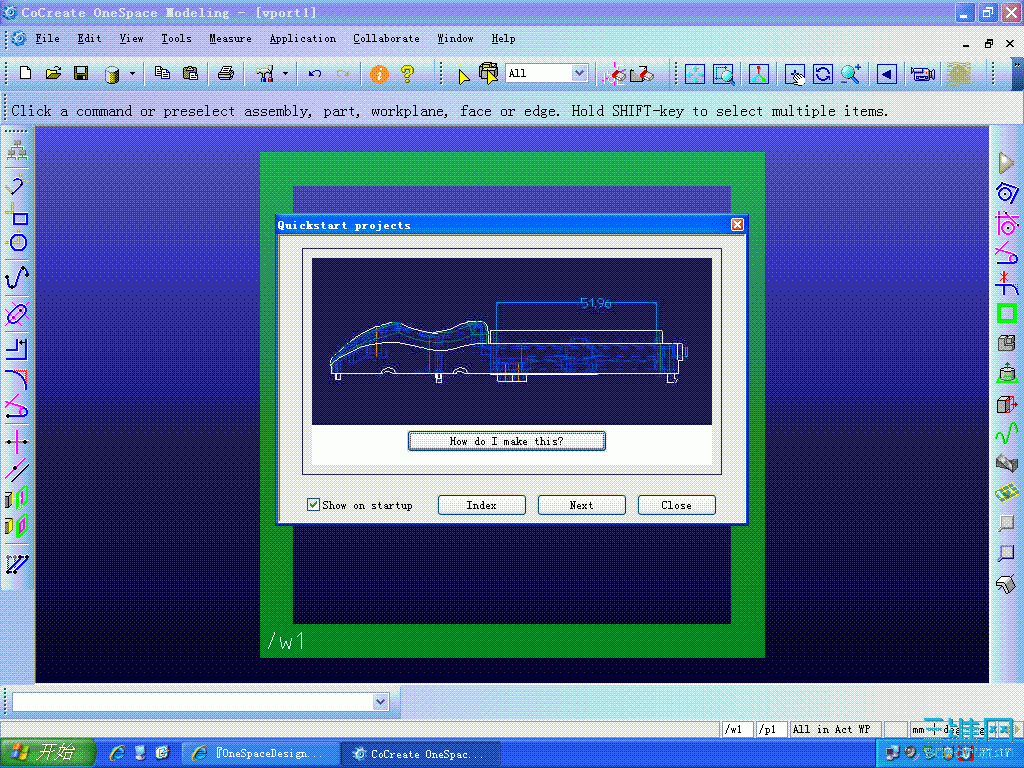Open the Edit menu
The height and width of the screenshot is (768, 1024).
point(89,39)
